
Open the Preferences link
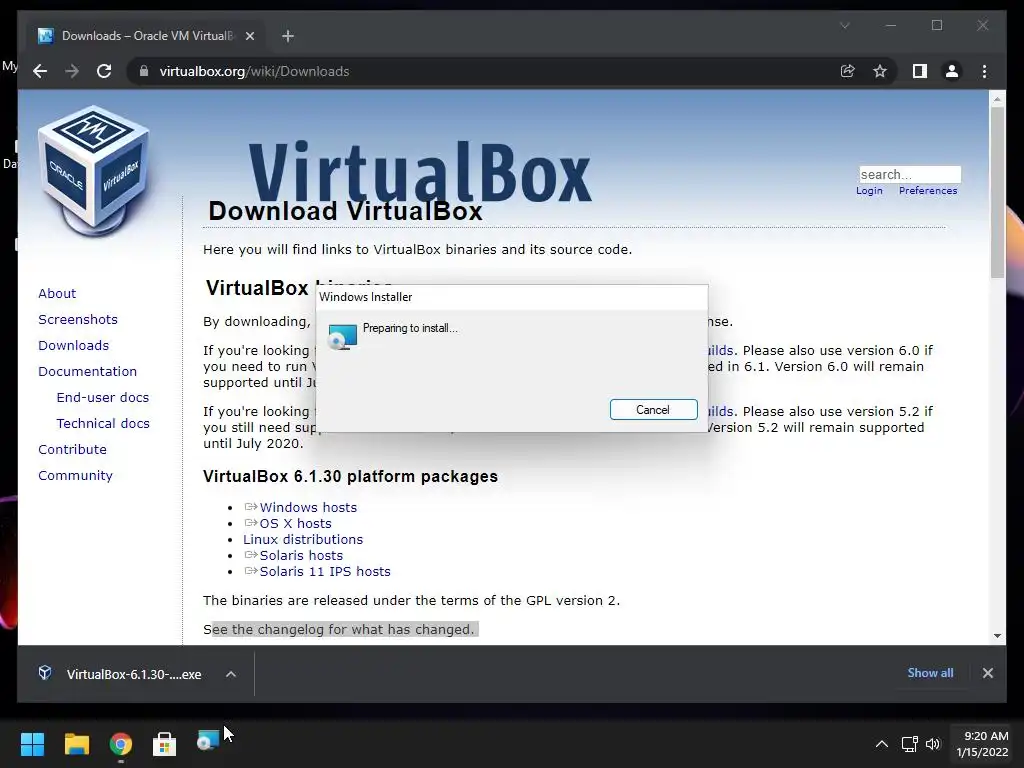[x=928, y=191]
